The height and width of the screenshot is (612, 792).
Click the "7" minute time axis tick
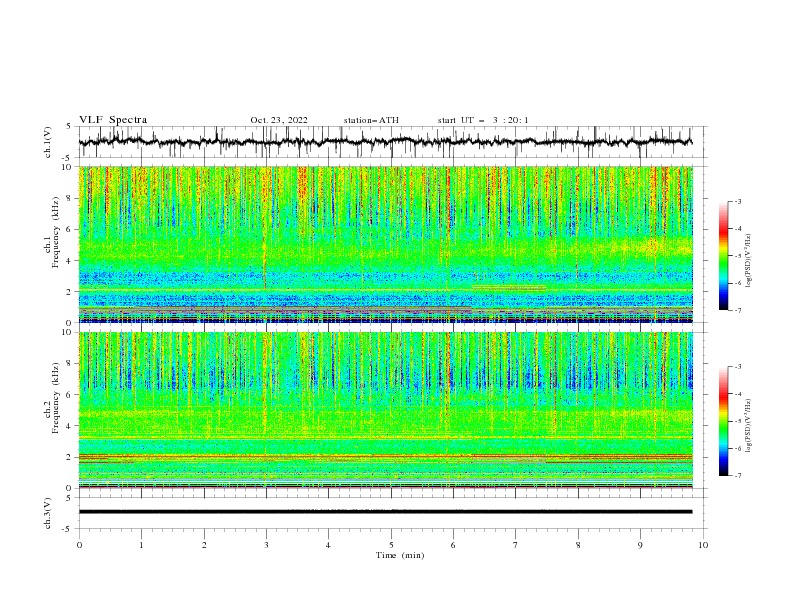(516, 545)
